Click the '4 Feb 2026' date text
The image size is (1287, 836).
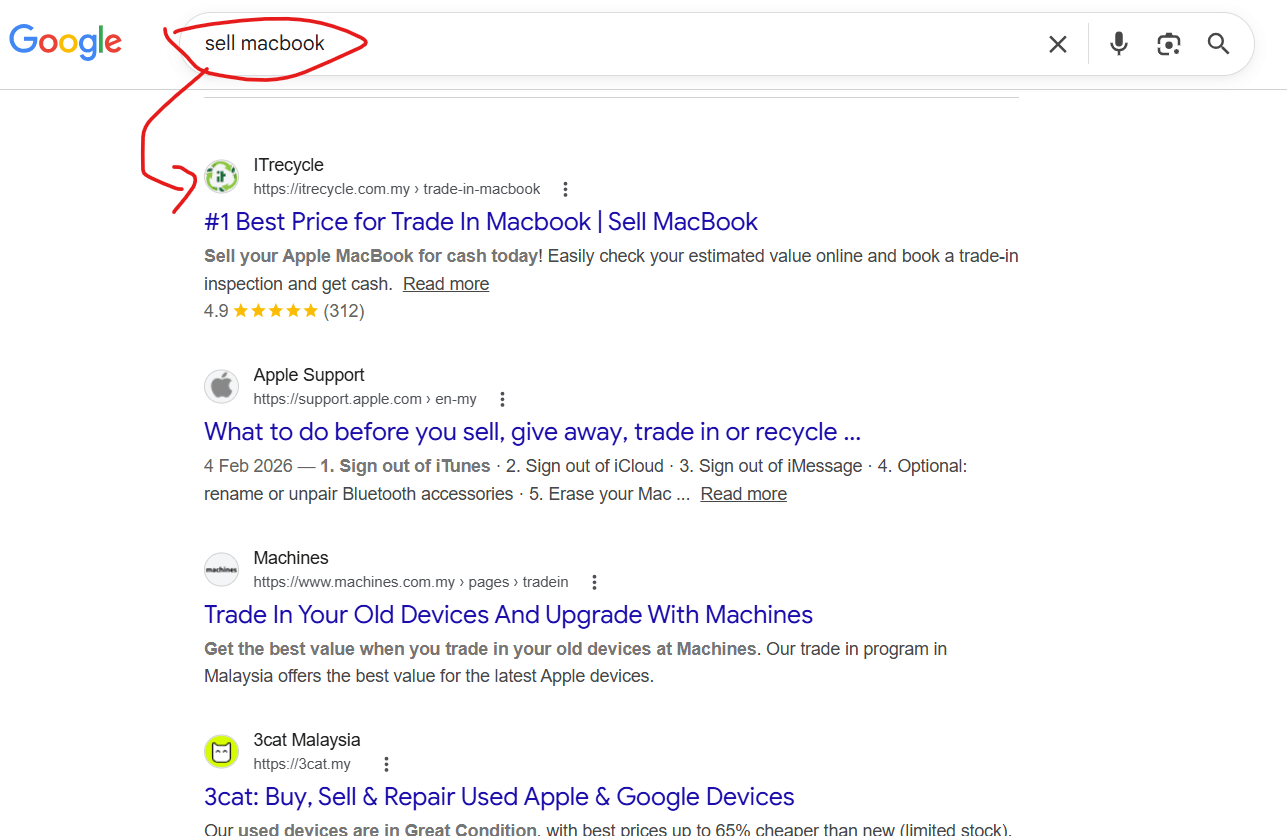(x=248, y=466)
